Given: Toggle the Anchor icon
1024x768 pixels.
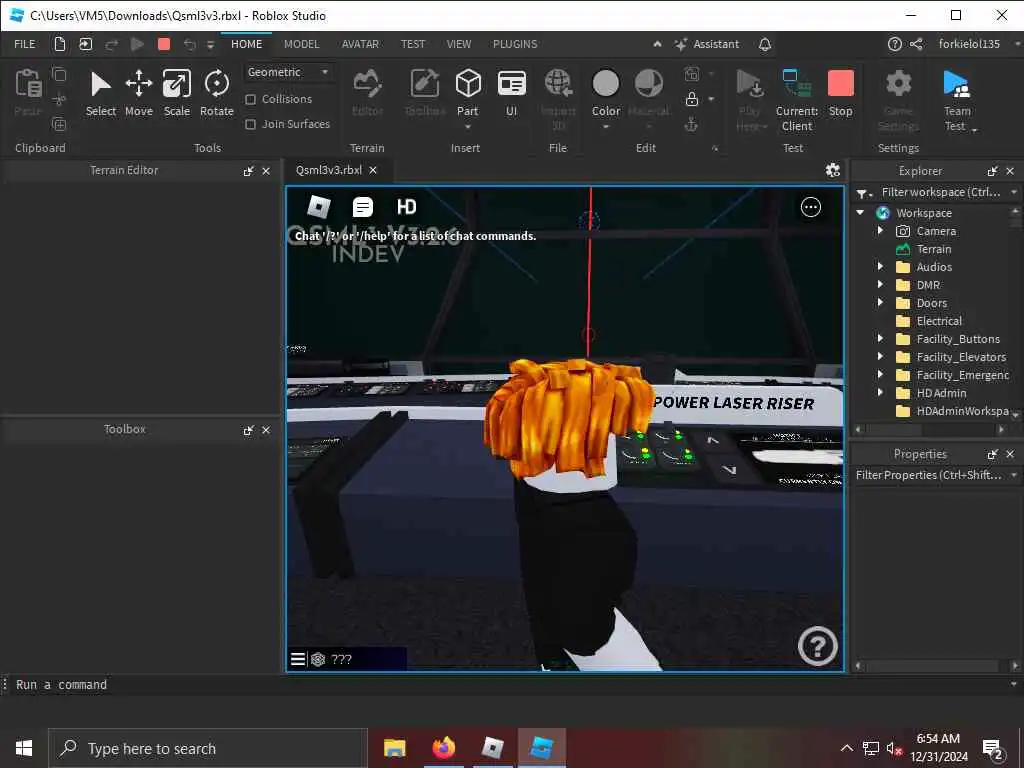Looking at the screenshot, I should click(x=691, y=124).
